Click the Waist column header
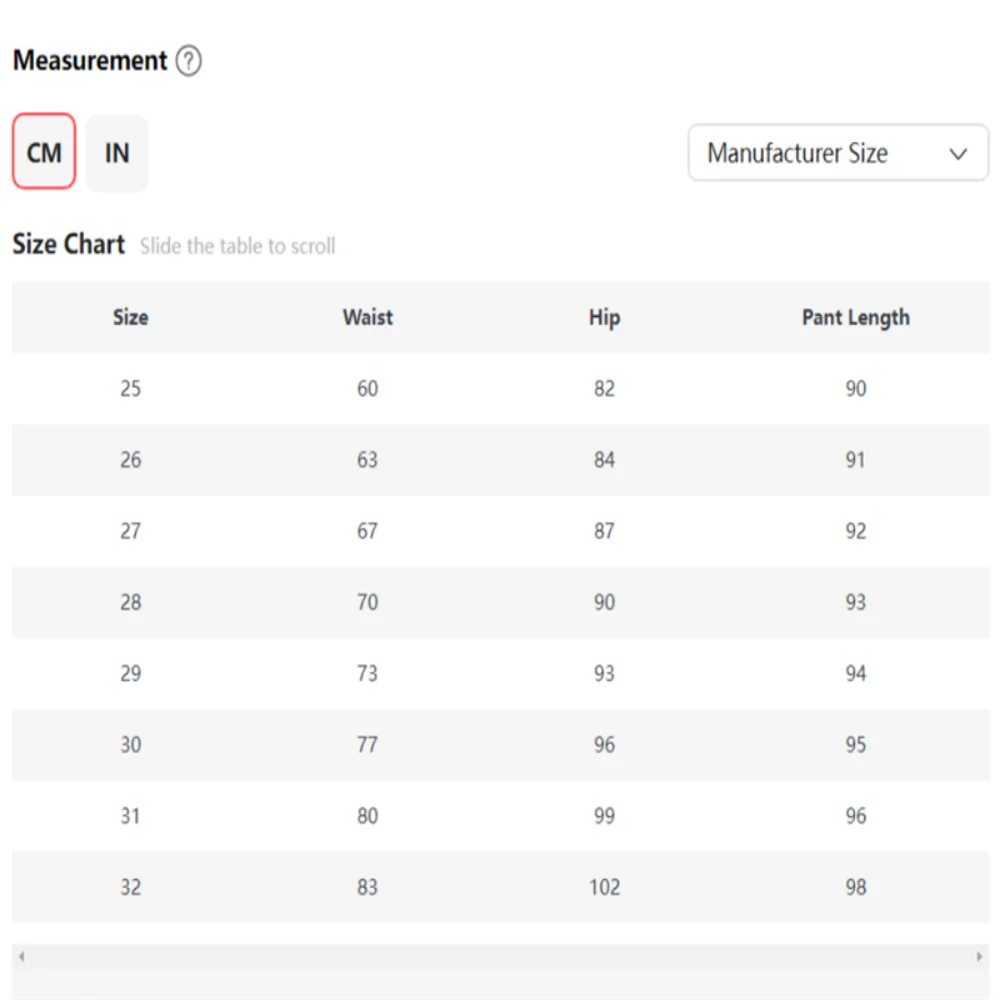 (x=368, y=318)
